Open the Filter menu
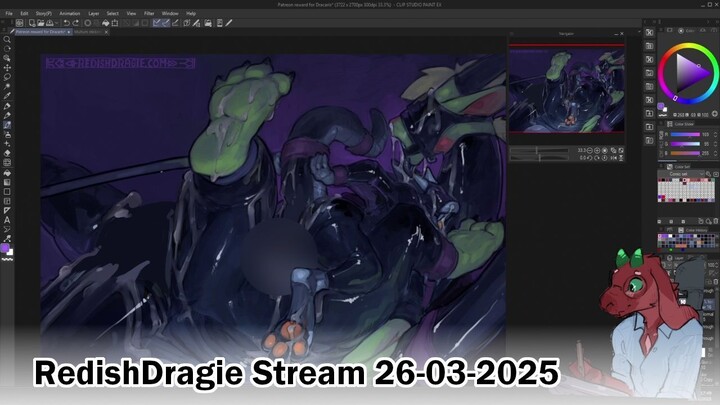Viewport: 720px width, 405px height. [149, 14]
